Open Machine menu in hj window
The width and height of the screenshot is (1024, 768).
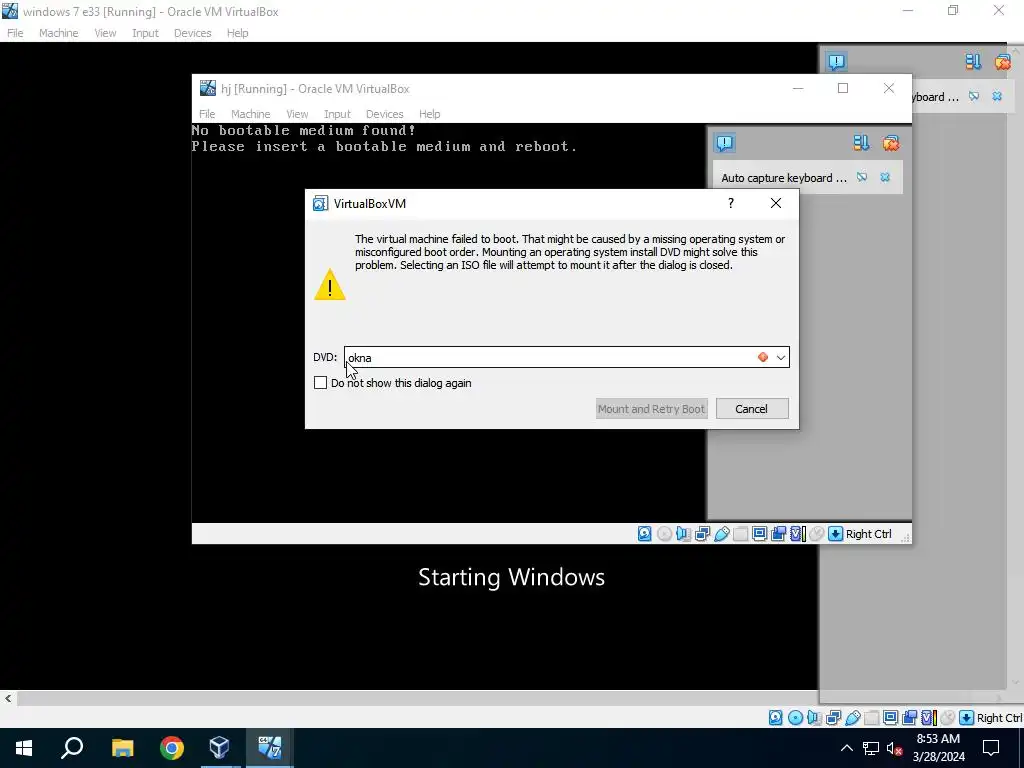(x=250, y=114)
